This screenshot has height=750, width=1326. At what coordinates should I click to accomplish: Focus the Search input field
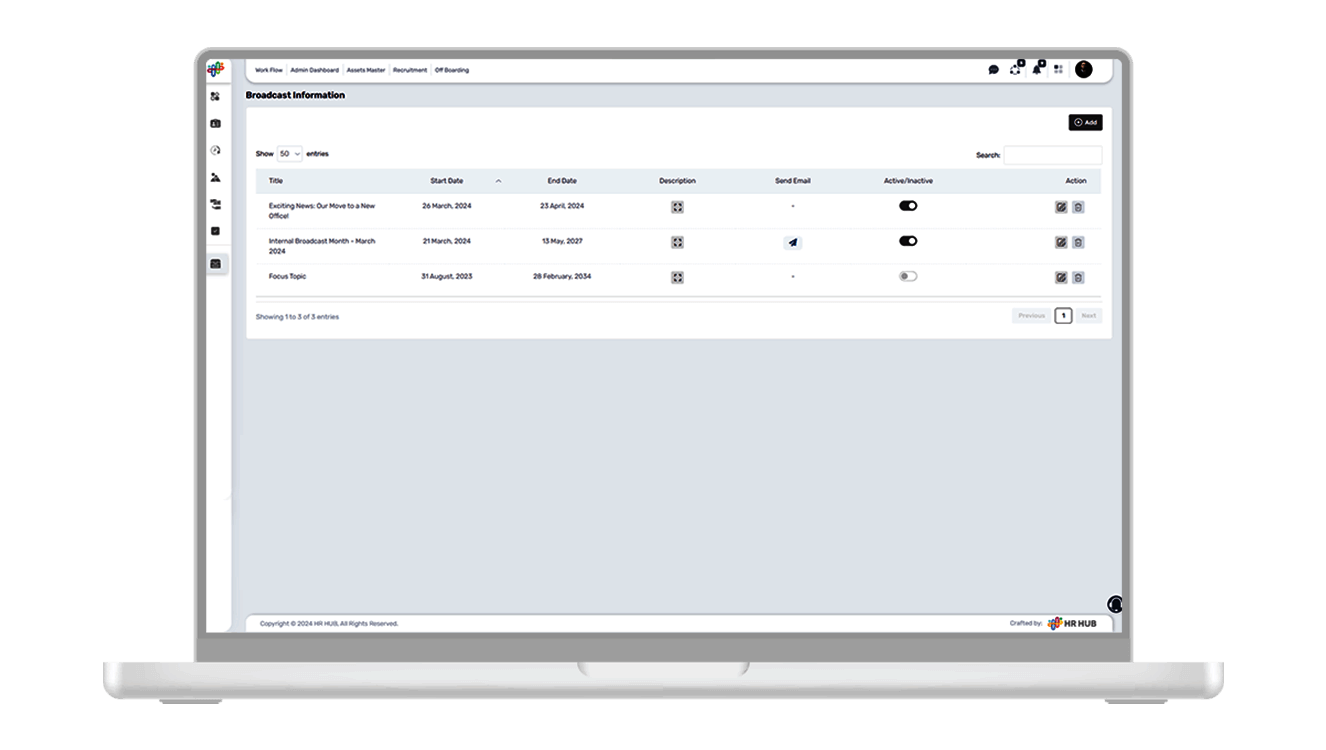pos(1053,155)
